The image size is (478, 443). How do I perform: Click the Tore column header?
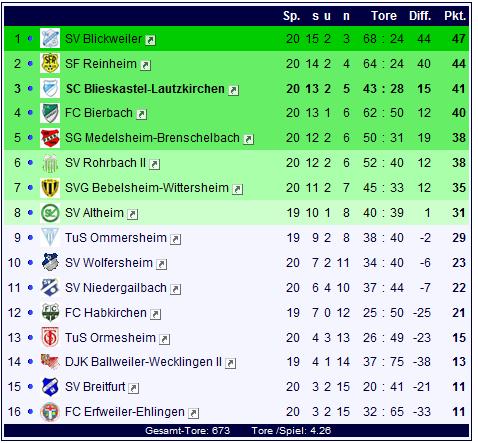click(384, 16)
